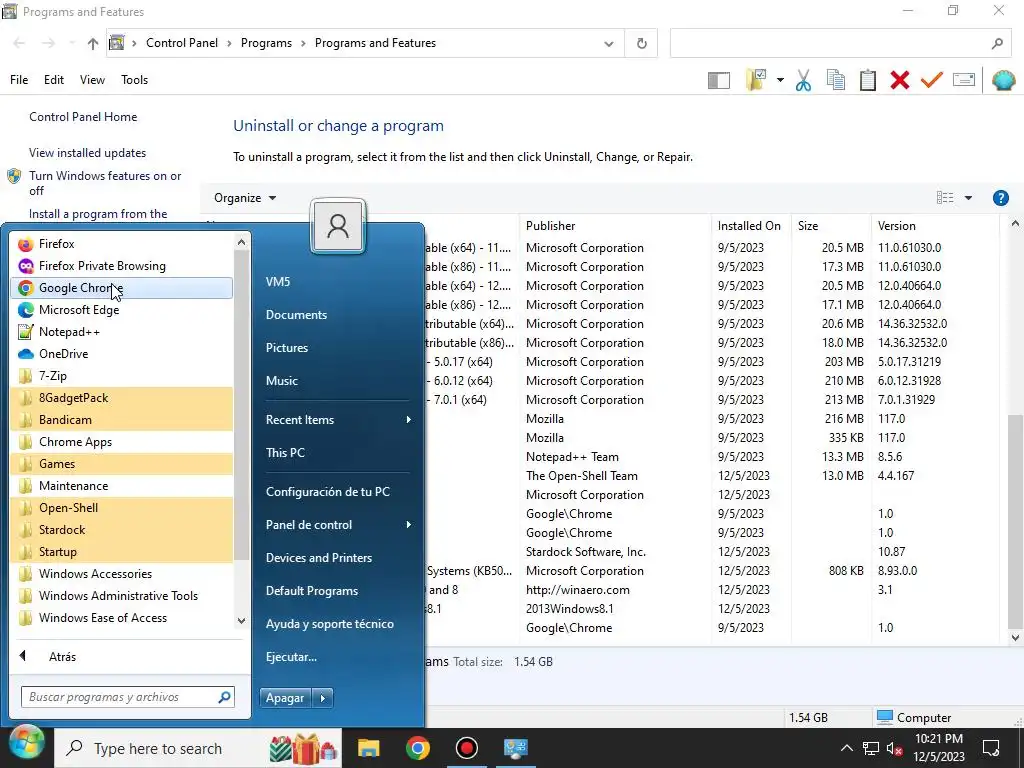Click Turn Windows features on or off
1024x768 pixels.
click(105, 184)
